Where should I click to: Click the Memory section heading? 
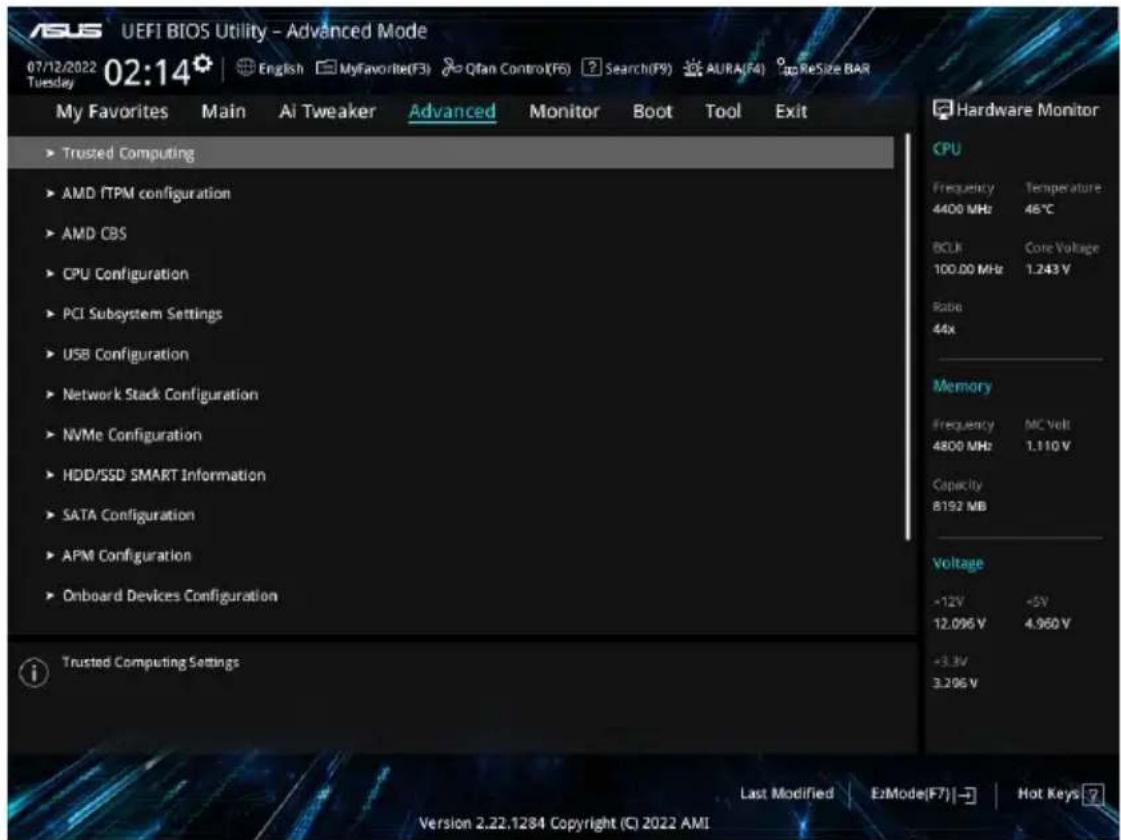(x=962, y=386)
